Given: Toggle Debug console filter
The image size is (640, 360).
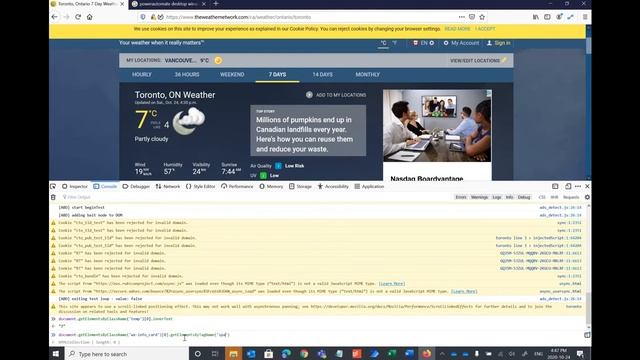Looking at the screenshot, I should [524, 197].
